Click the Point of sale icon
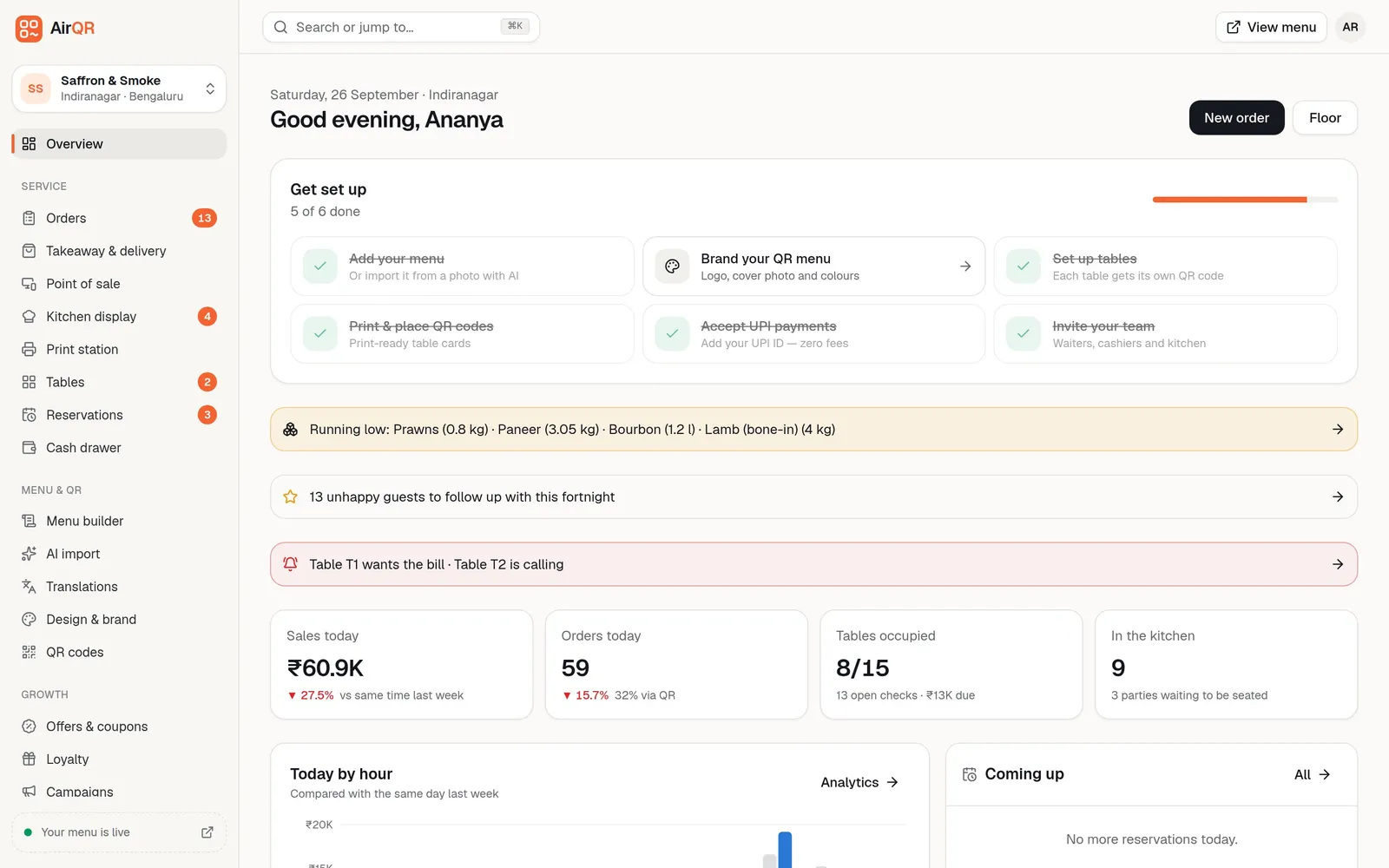This screenshot has width=1389, height=868. [x=29, y=284]
